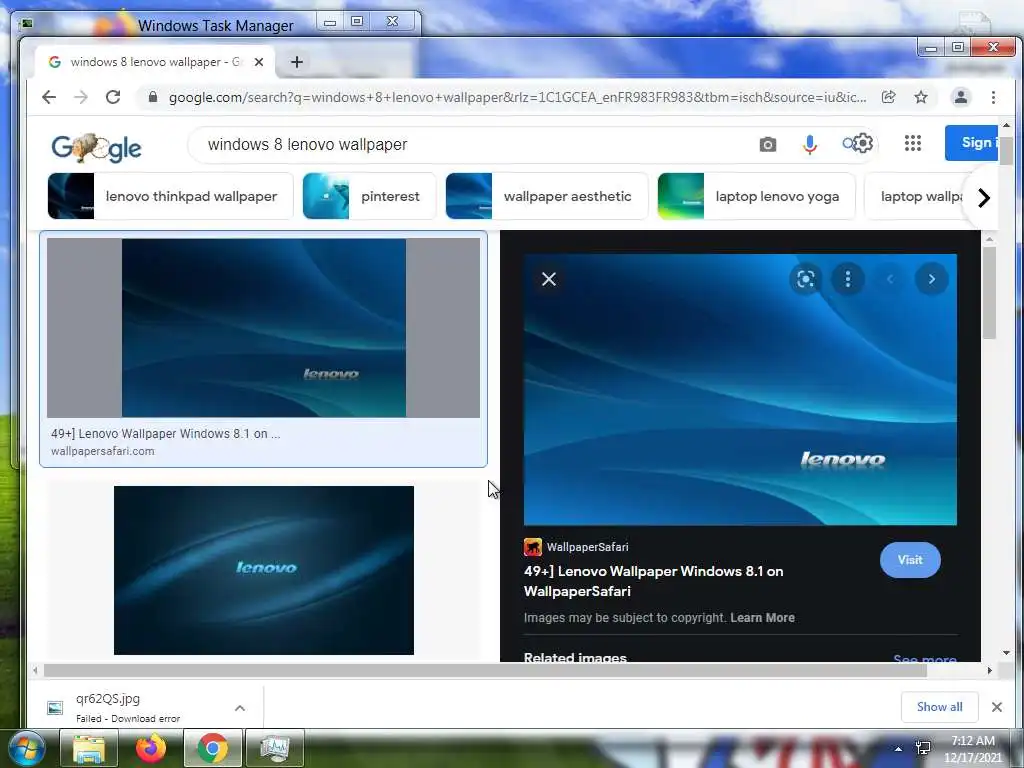This screenshot has width=1024, height=768.
Task: Search by image with camera icon
Action: 768,144
